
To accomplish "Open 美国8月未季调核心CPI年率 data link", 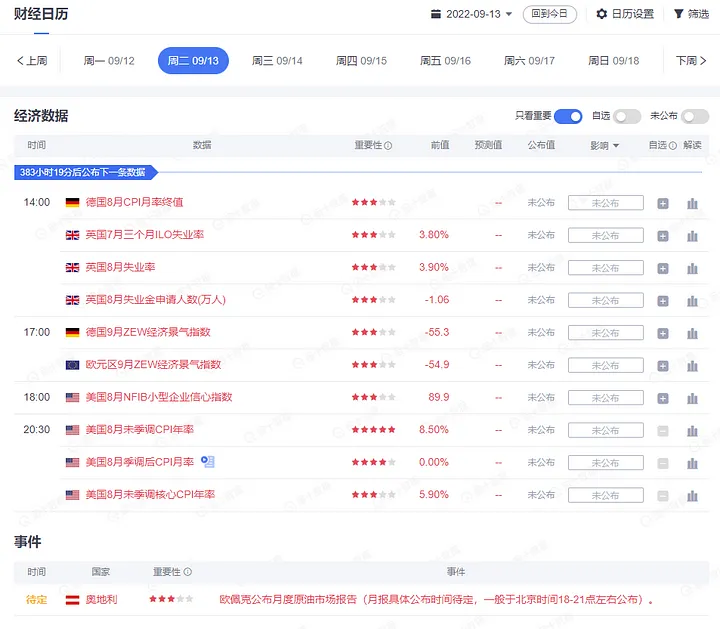I will click(150, 495).
